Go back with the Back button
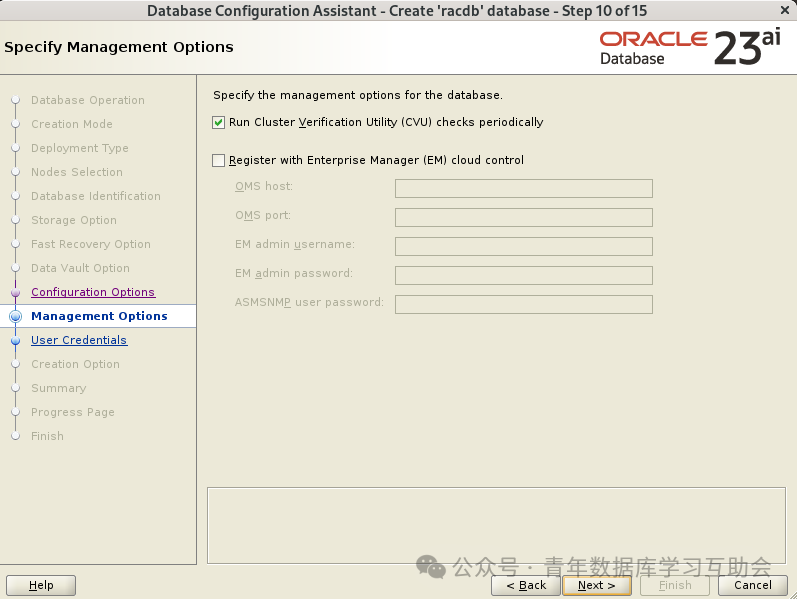797x599 pixels. 526,585
